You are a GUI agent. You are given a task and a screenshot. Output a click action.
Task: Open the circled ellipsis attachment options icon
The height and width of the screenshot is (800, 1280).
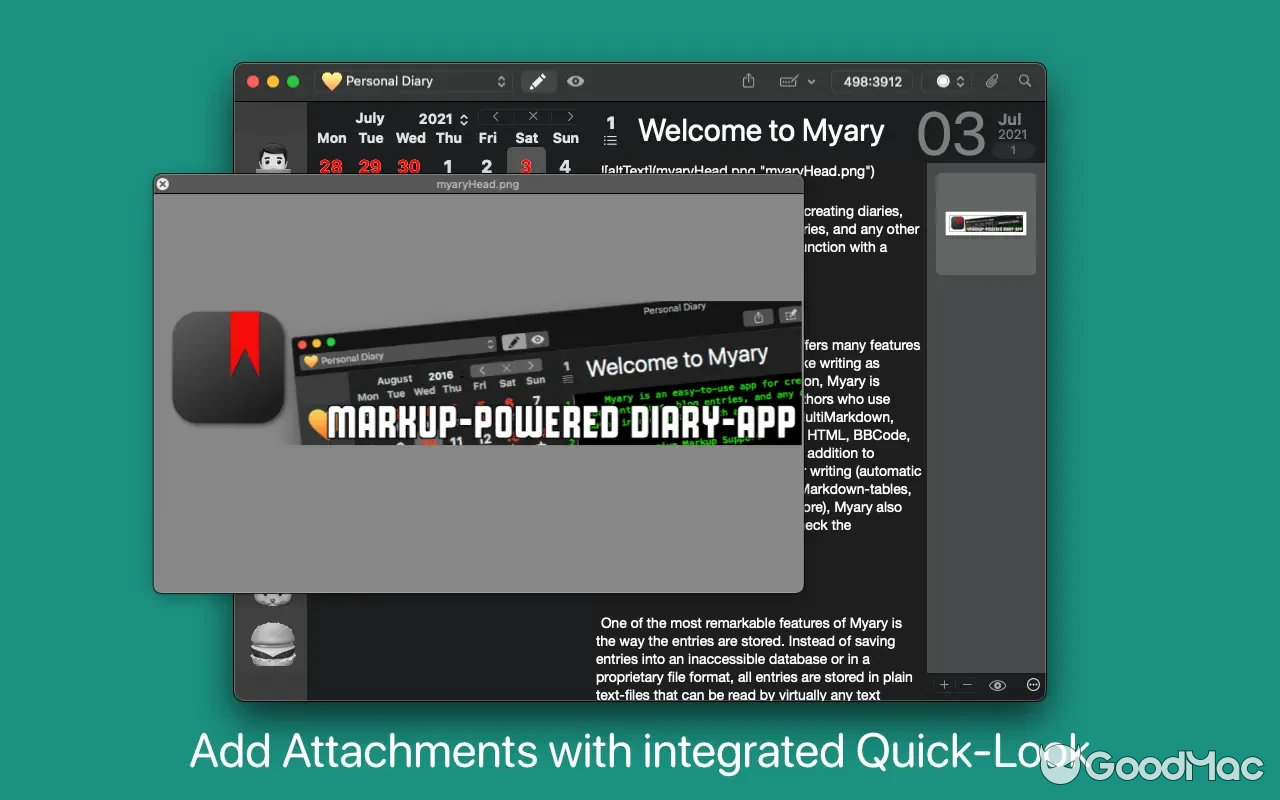[1032, 685]
